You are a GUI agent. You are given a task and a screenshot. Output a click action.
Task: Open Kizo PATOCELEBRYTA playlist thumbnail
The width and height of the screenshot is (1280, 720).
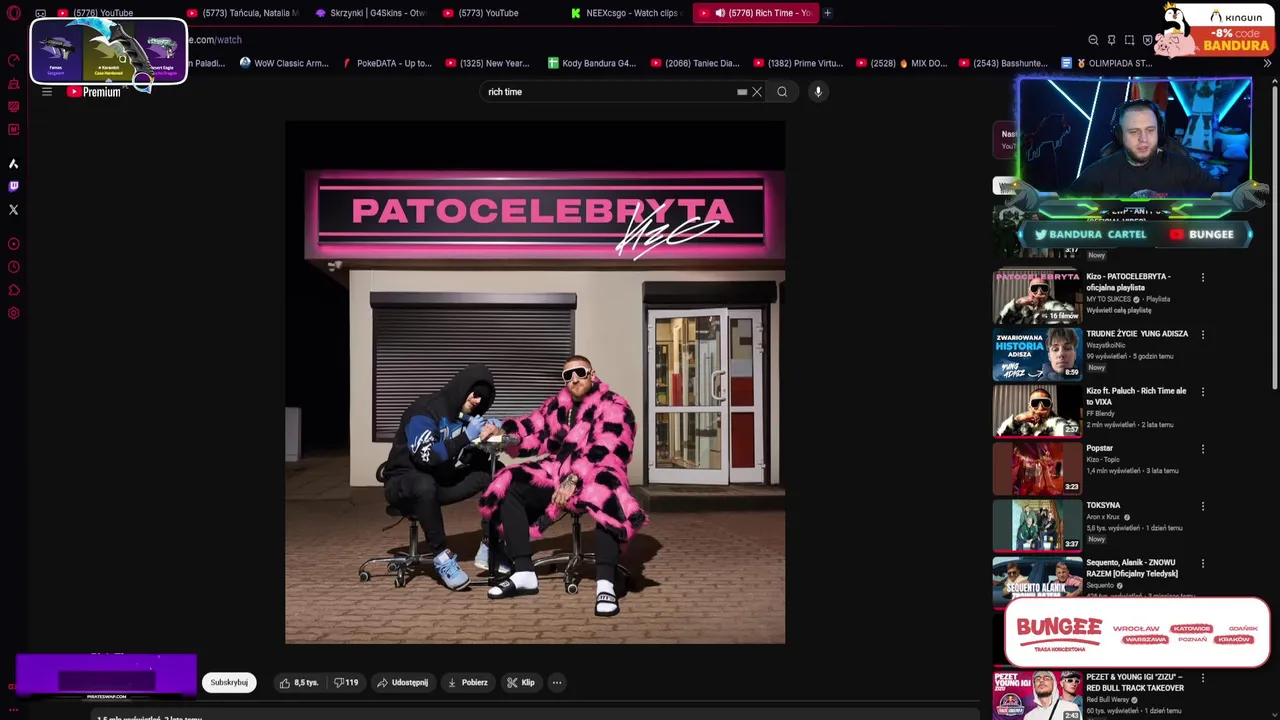pos(1037,296)
